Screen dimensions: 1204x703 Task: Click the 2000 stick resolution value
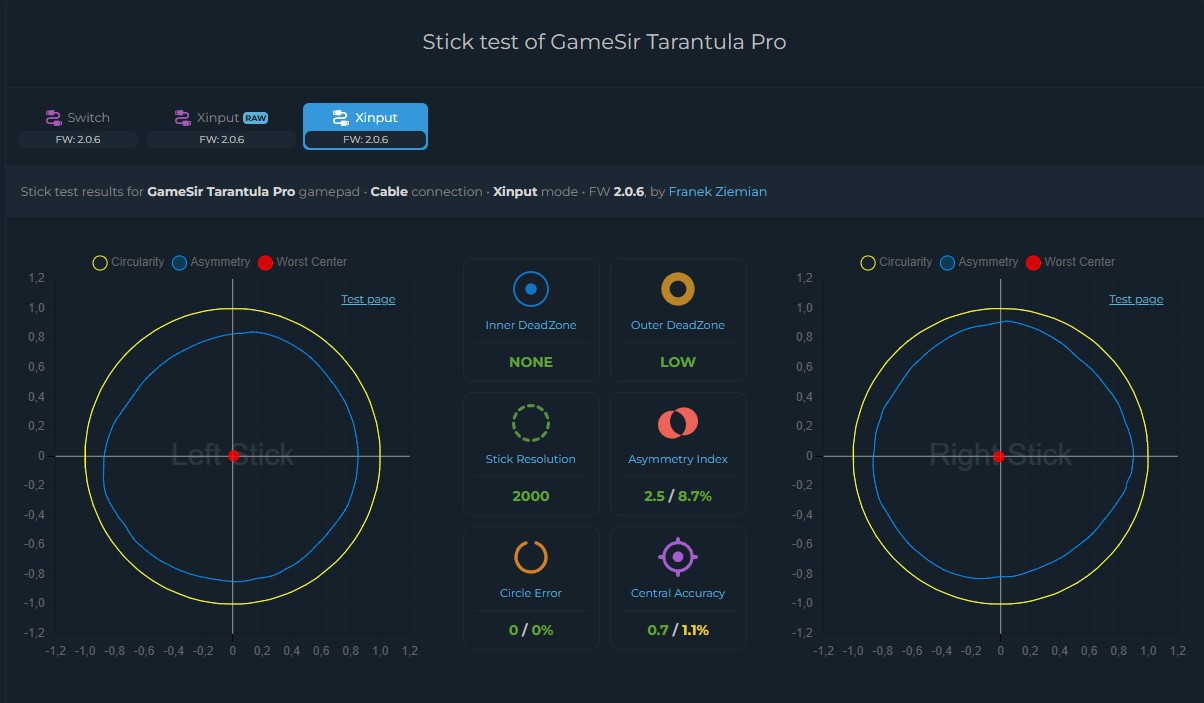pos(531,496)
